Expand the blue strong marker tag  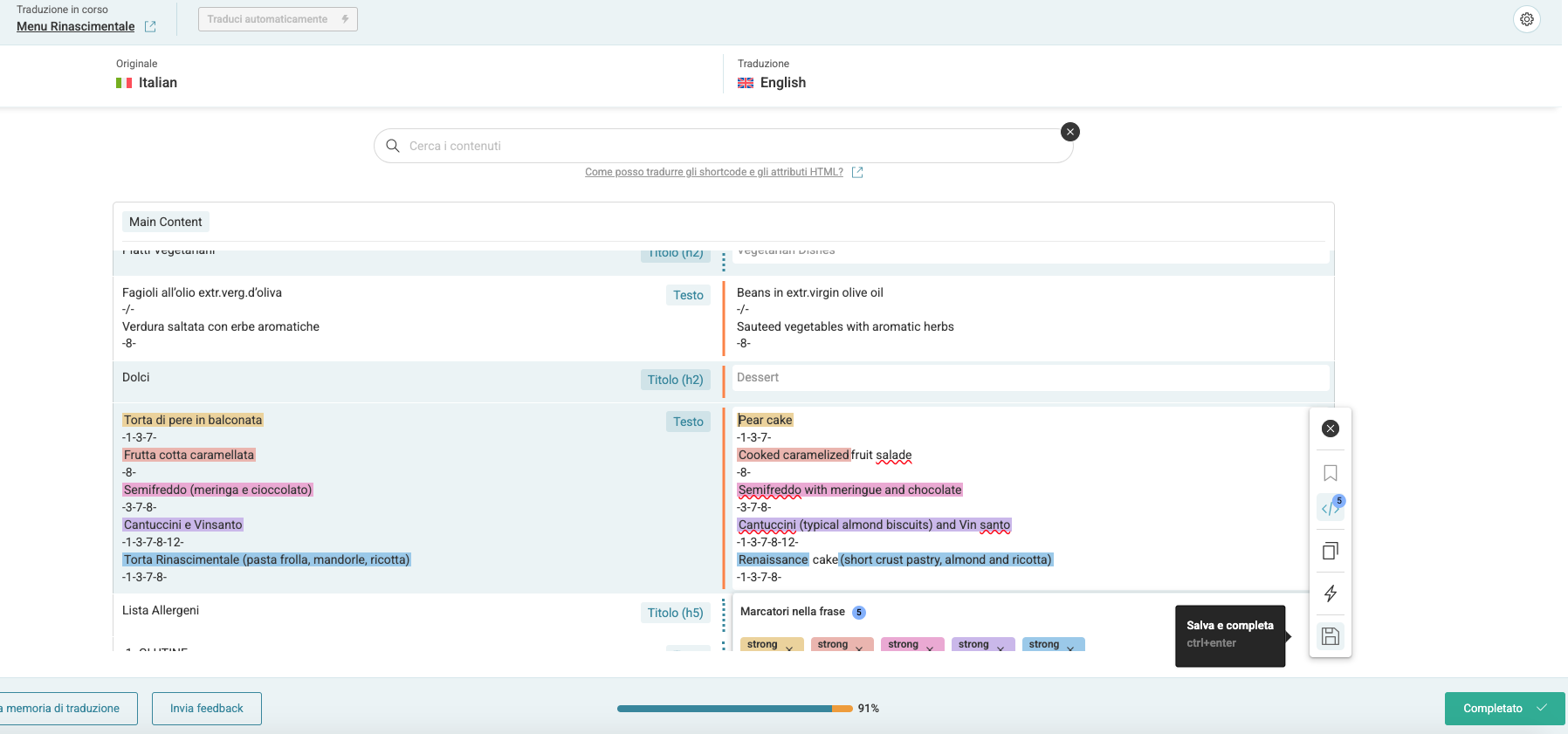[1070, 647]
